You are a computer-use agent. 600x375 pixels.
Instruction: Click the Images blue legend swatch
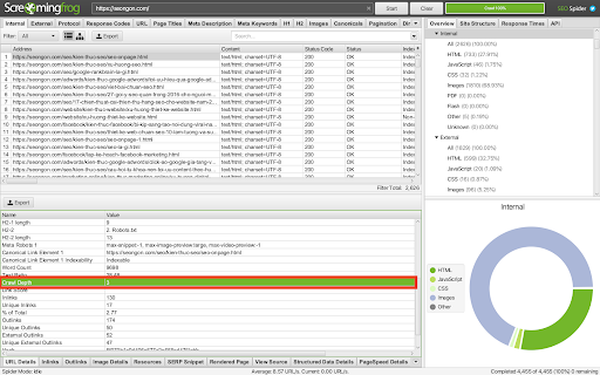[433, 298]
